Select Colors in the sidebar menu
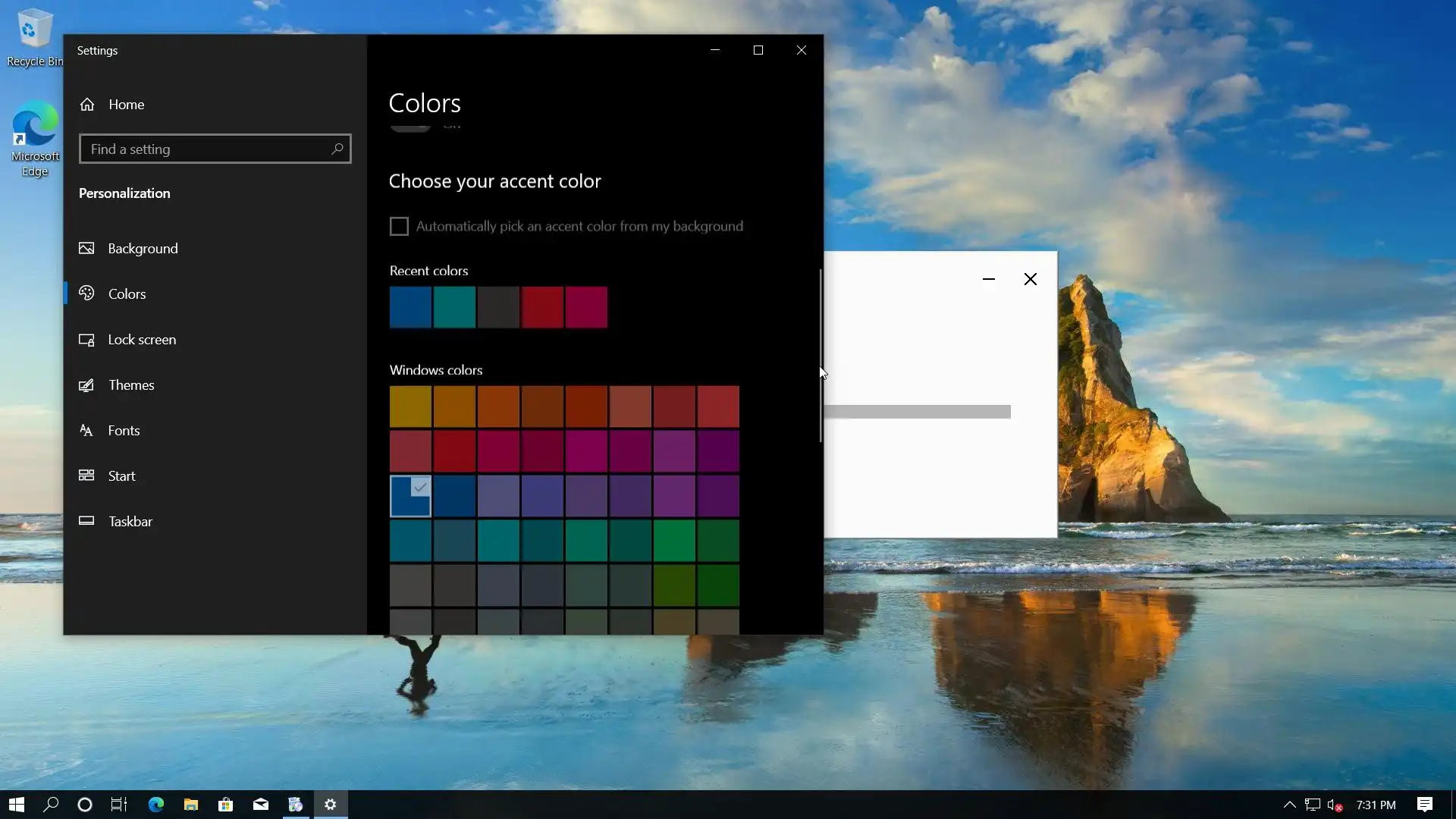Screen dimensions: 1456x819 (x=127, y=294)
